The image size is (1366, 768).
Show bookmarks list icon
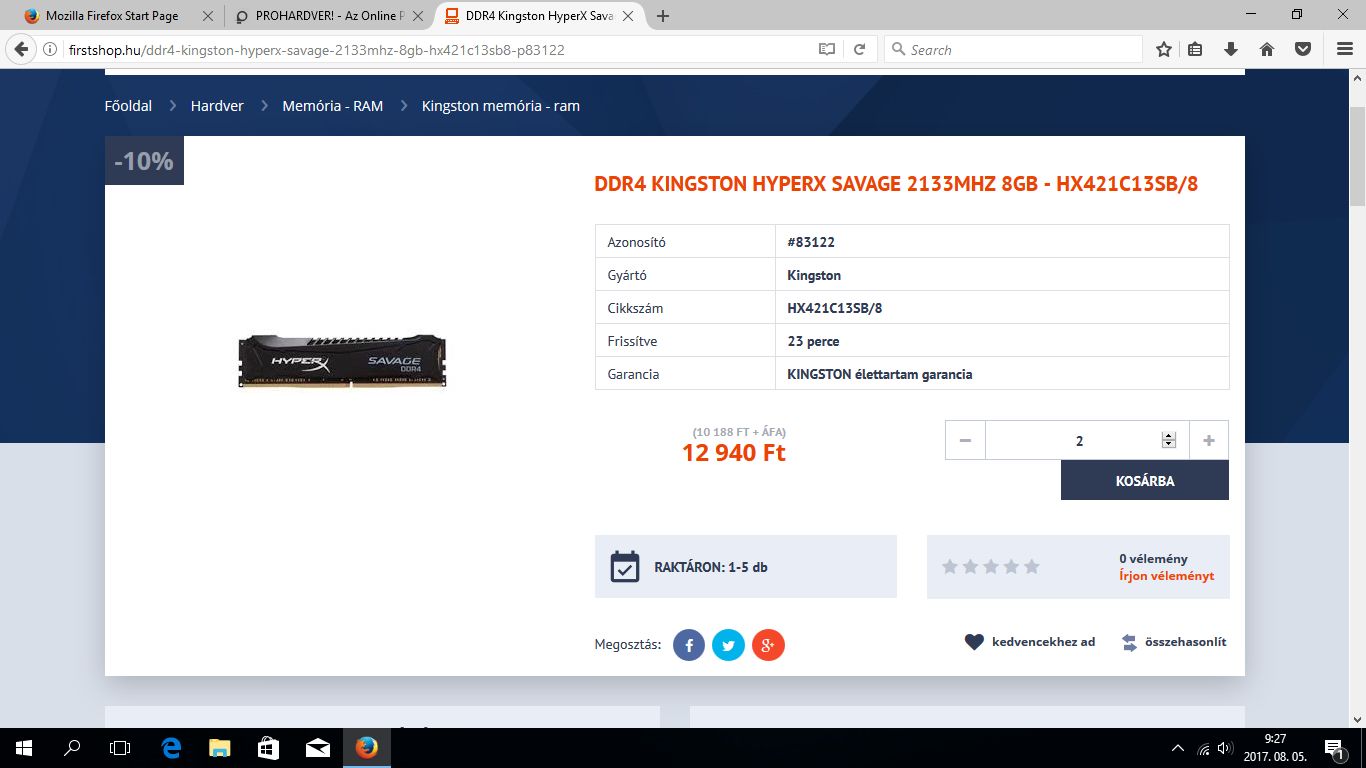tap(1195, 49)
